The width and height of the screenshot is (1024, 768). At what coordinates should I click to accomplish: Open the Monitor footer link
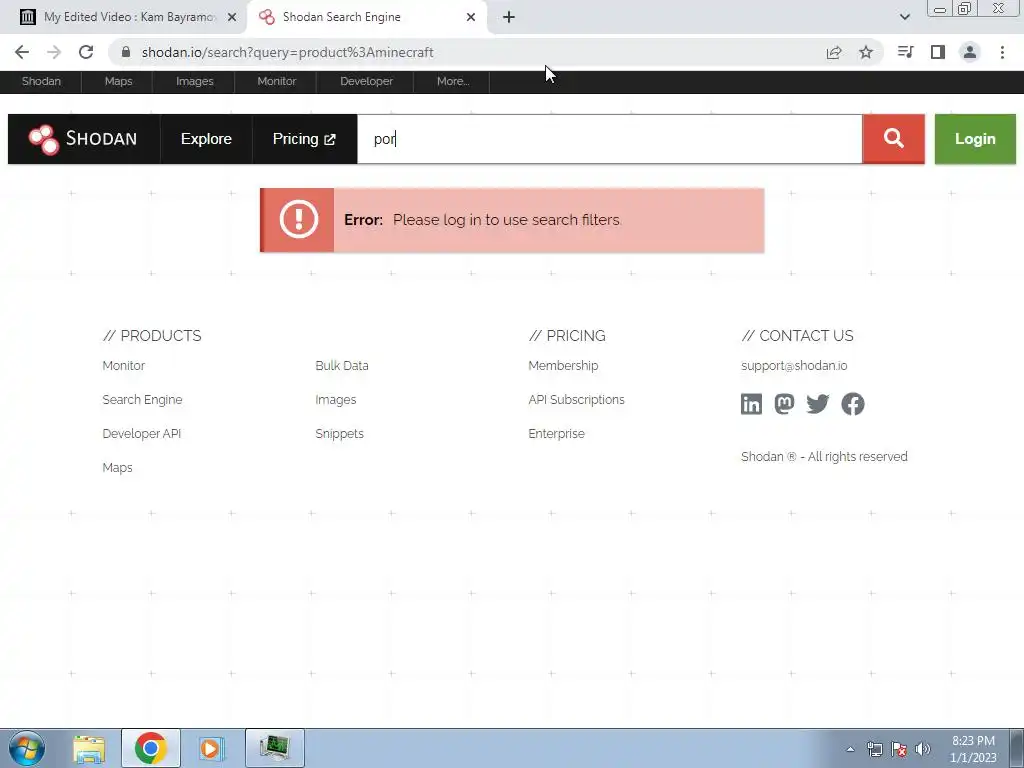(123, 366)
